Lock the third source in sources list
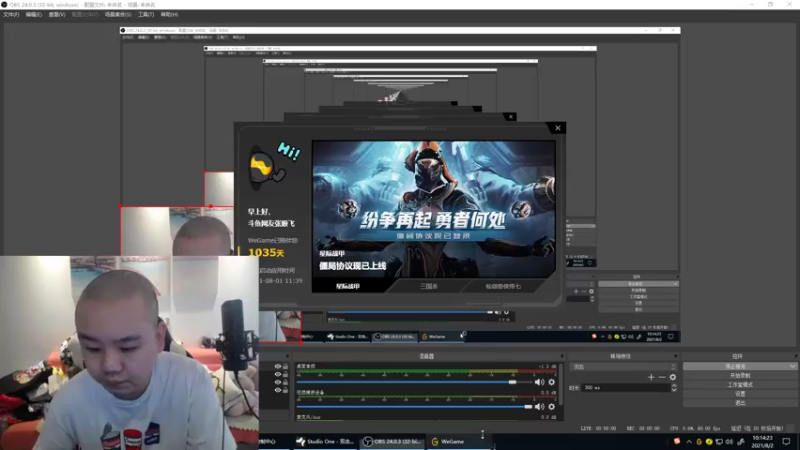The image size is (800, 450). click(x=285, y=382)
